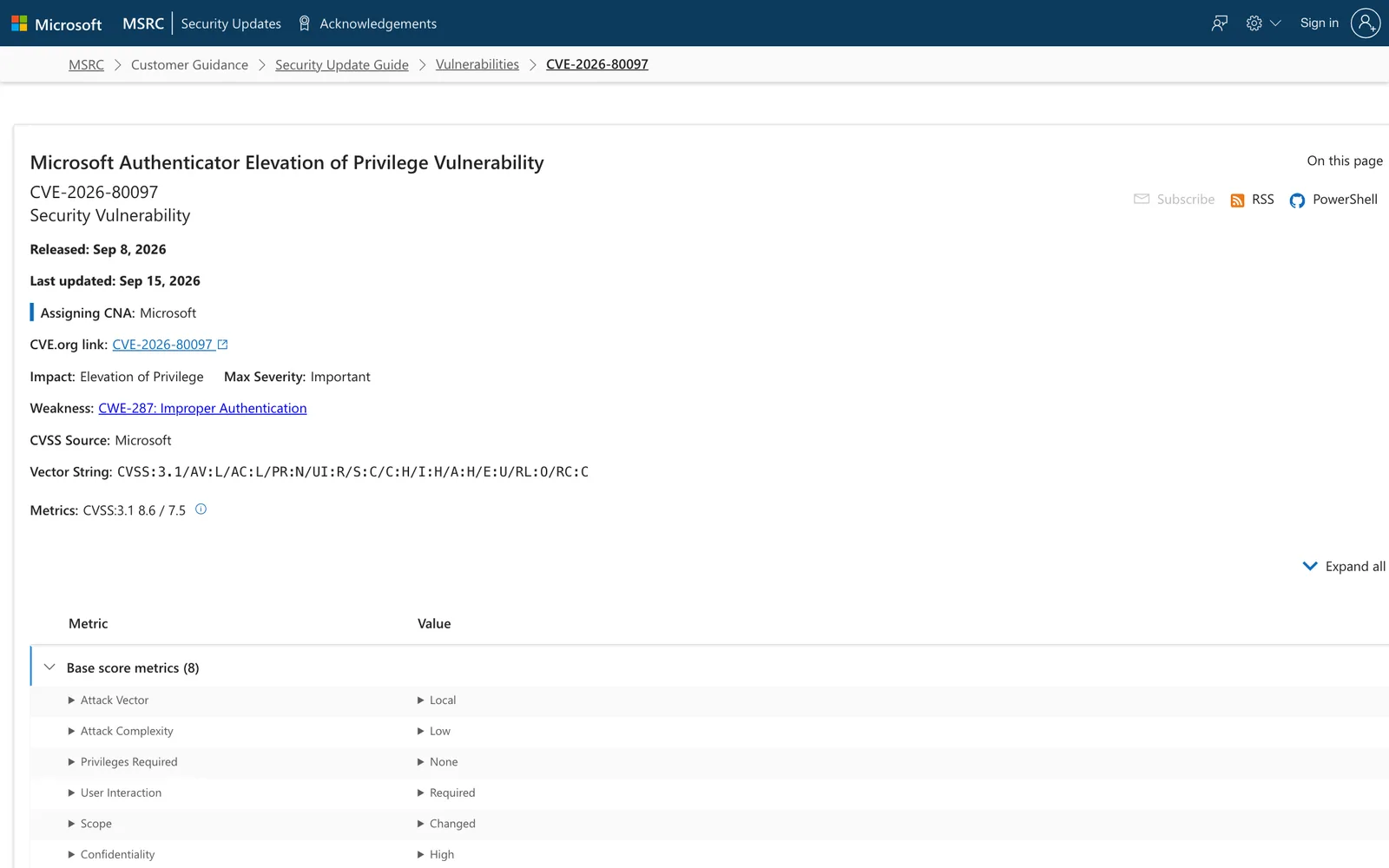Collapse the Base score metrics group
Image resolution: width=1389 pixels, height=868 pixels.
point(49,667)
